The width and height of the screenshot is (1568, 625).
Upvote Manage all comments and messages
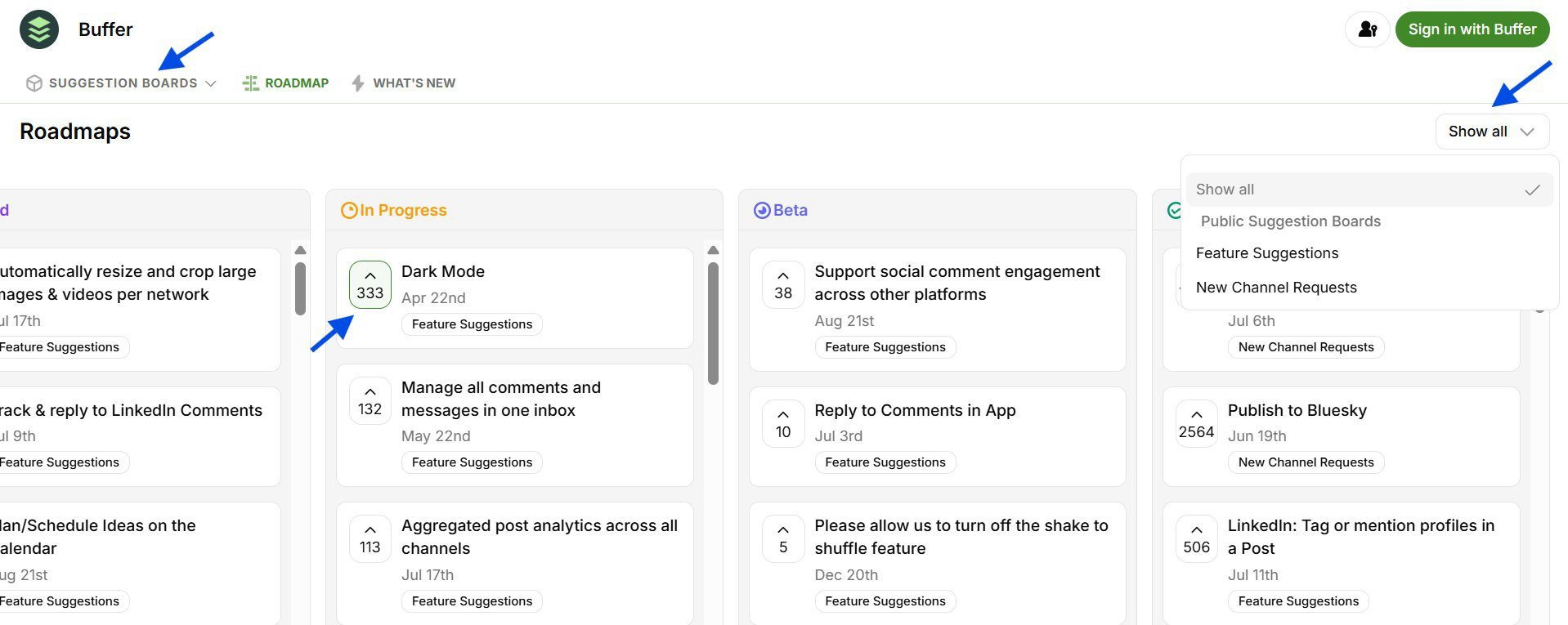click(370, 400)
